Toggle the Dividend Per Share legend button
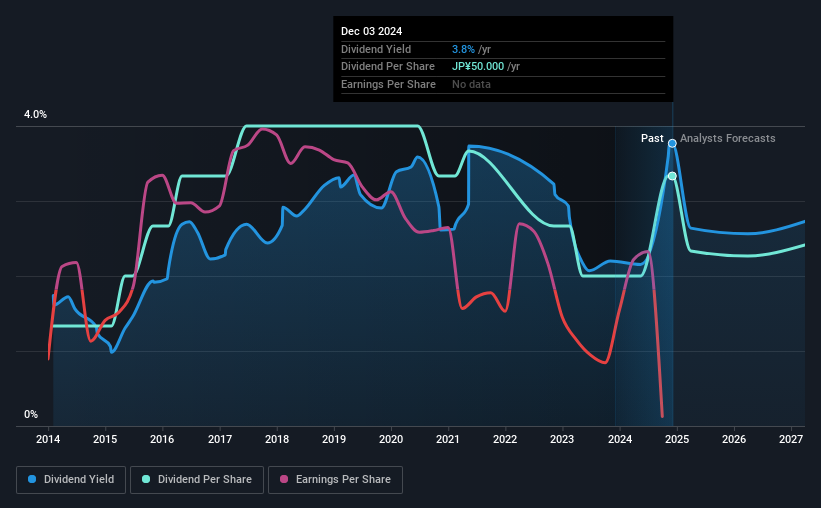This screenshot has width=821, height=508. pos(197,480)
